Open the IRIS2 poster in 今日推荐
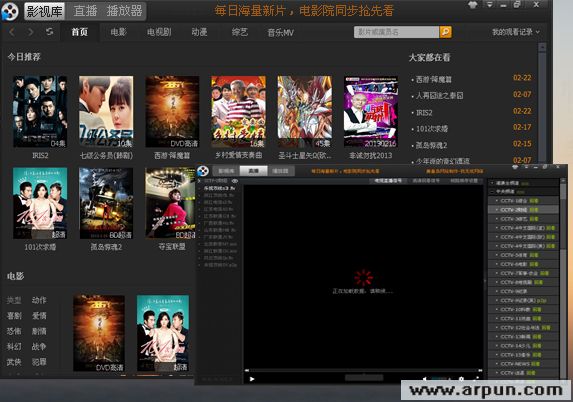 tap(40, 111)
